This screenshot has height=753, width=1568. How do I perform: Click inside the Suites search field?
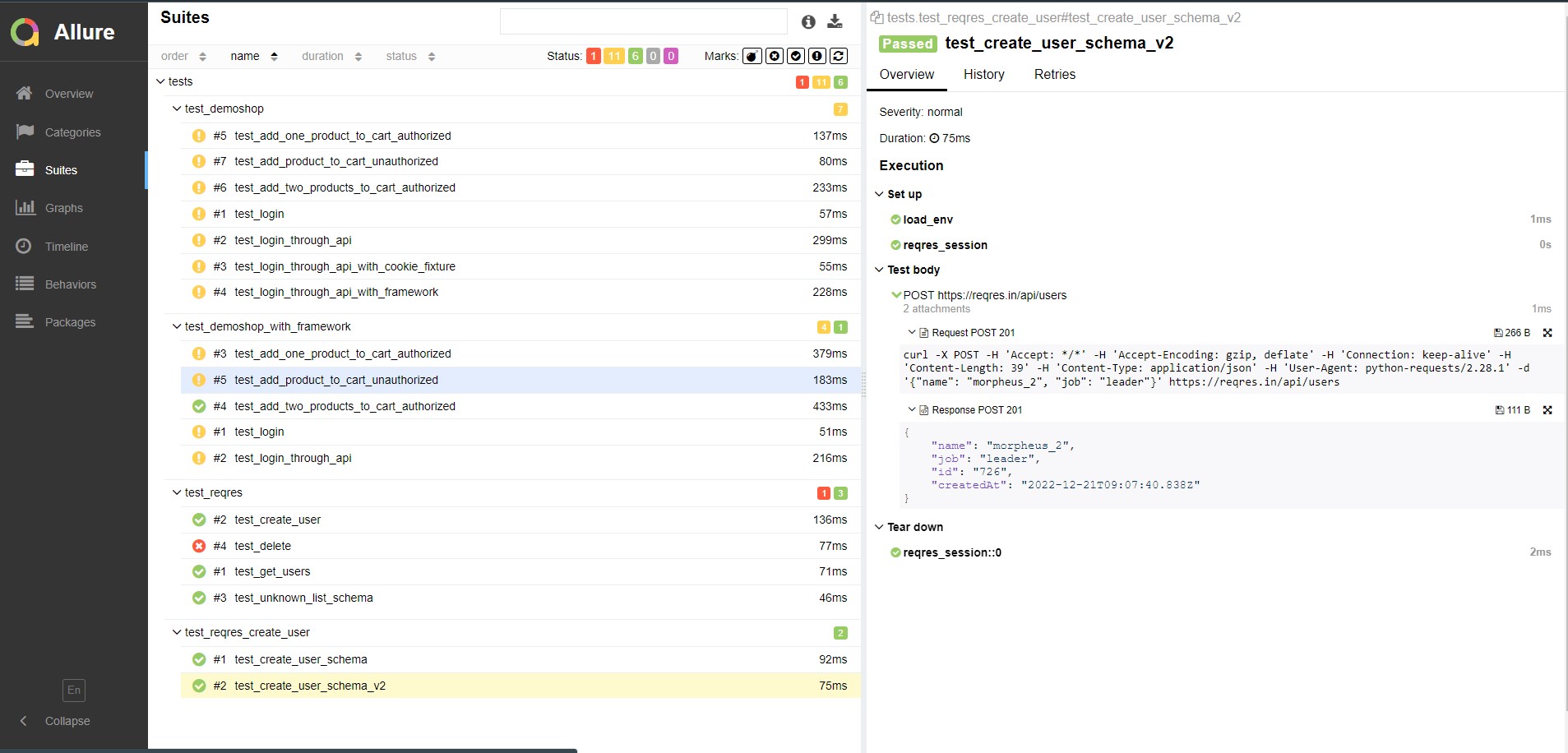click(x=646, y=21)
